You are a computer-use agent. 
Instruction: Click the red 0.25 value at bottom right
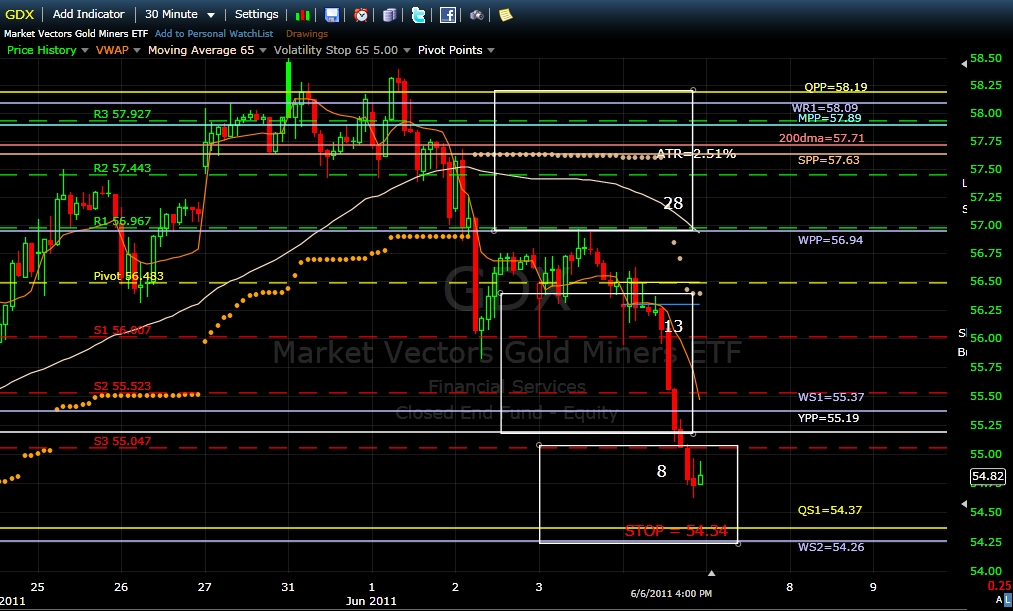coord(1000,586)
